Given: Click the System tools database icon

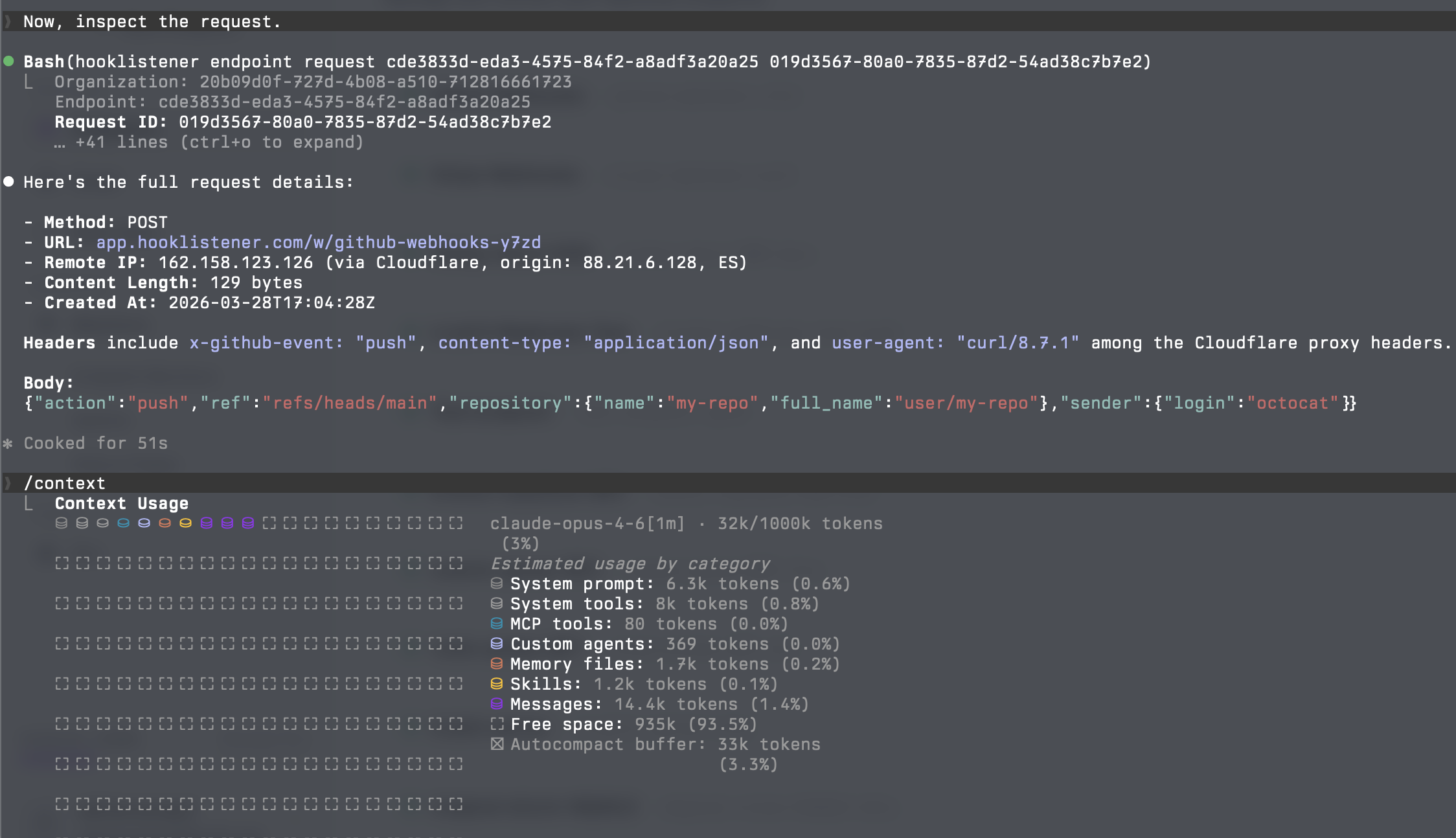Looking at the screenshot, I should click(x=497, y=604).
